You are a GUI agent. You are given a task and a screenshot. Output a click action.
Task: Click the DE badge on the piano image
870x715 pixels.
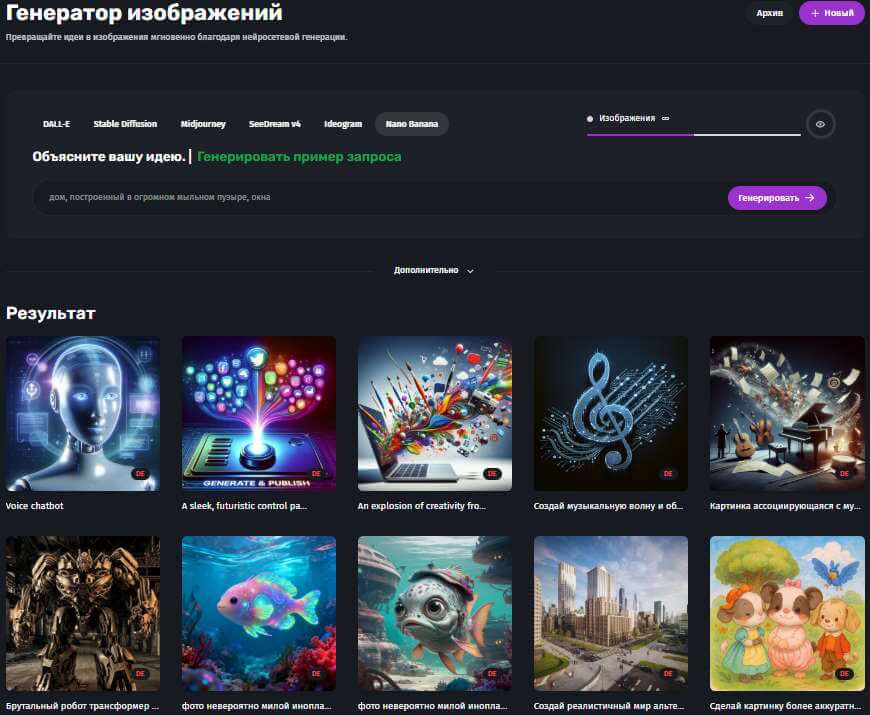[843, 474]
